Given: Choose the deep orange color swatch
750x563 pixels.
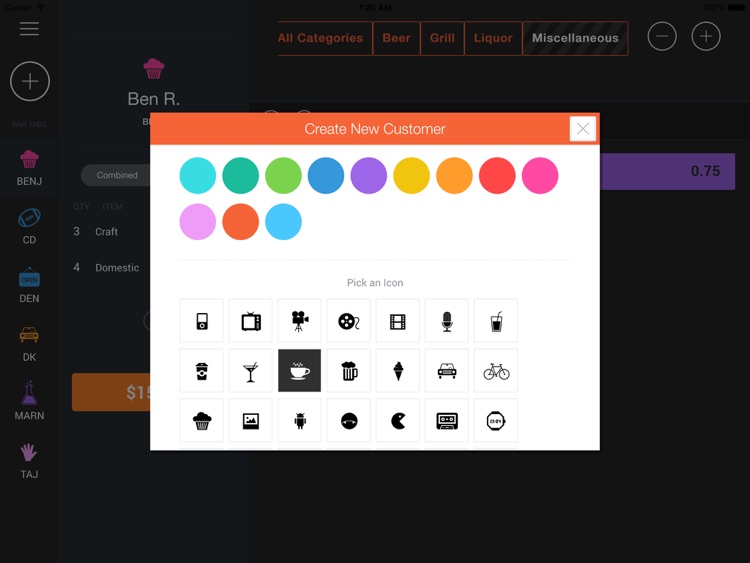Looking at the screenshot, I should (241, 221).
